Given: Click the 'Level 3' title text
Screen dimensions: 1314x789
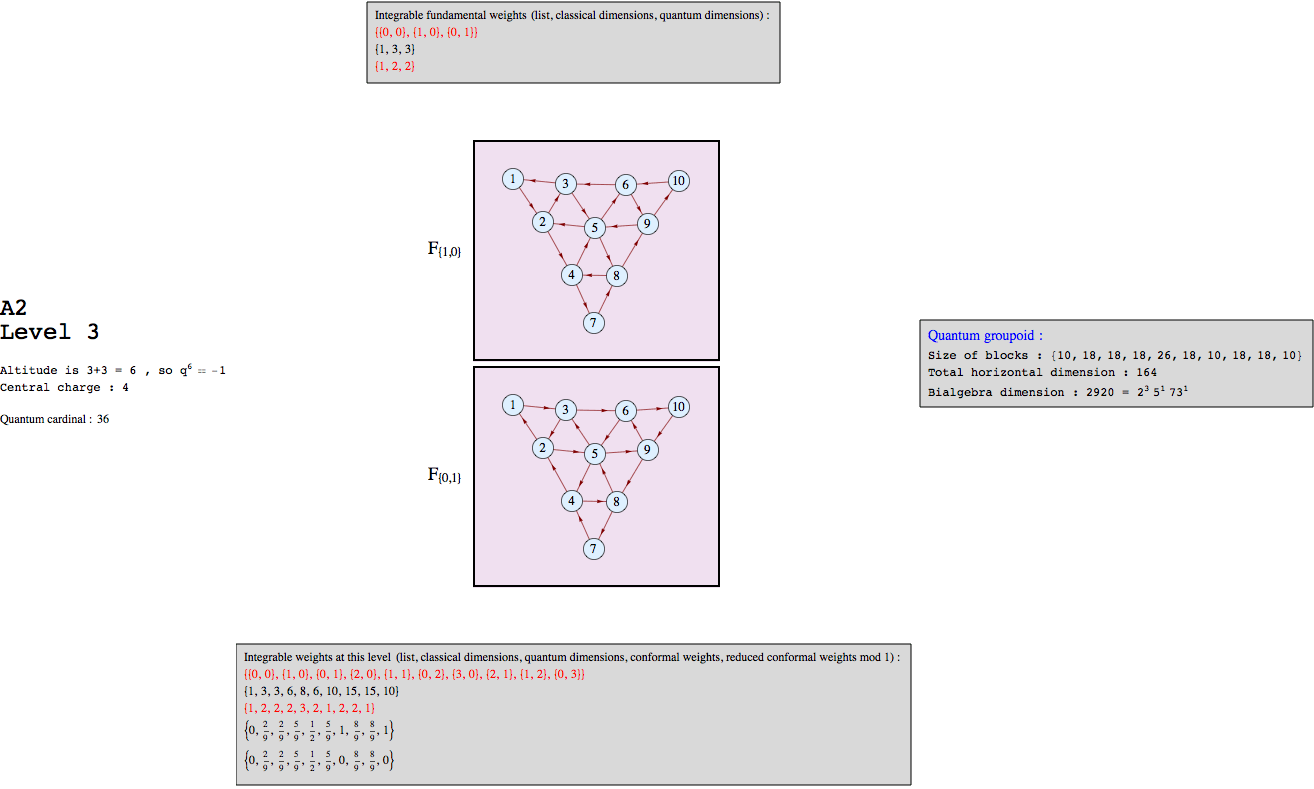Looking at the screenshot, I should (50, 332).
